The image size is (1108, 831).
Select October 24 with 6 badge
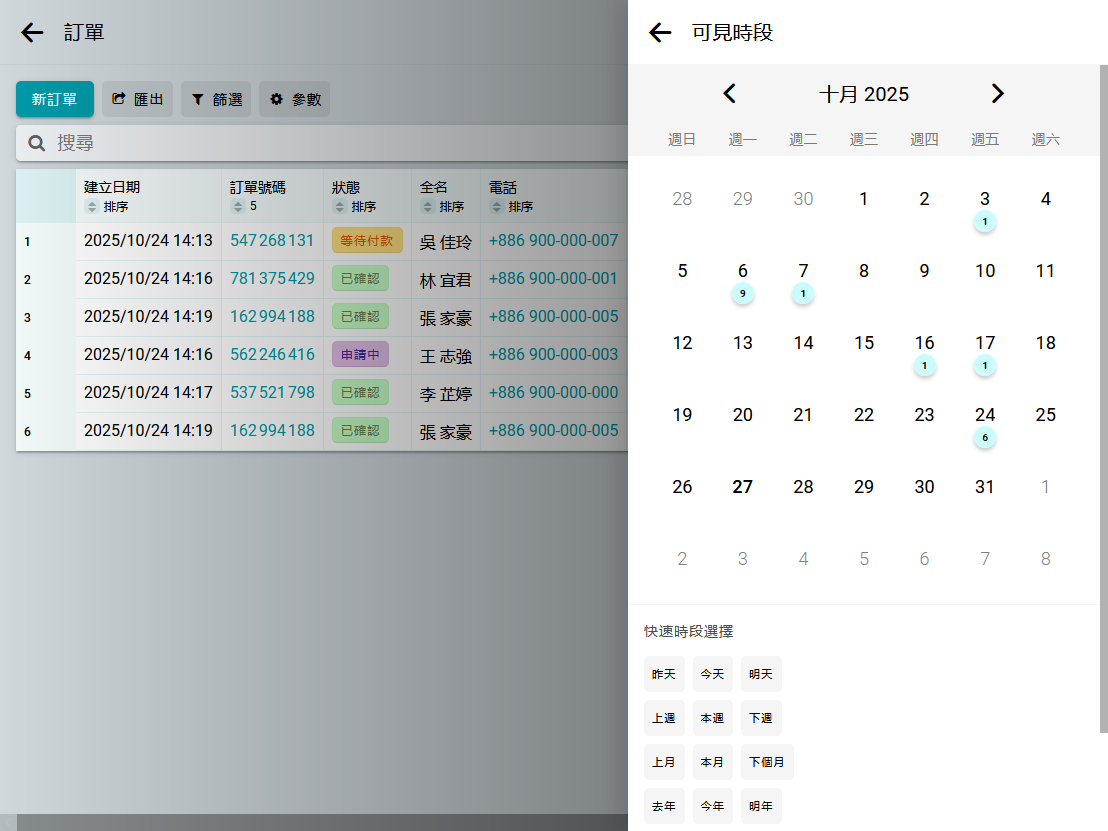[985, 416]
